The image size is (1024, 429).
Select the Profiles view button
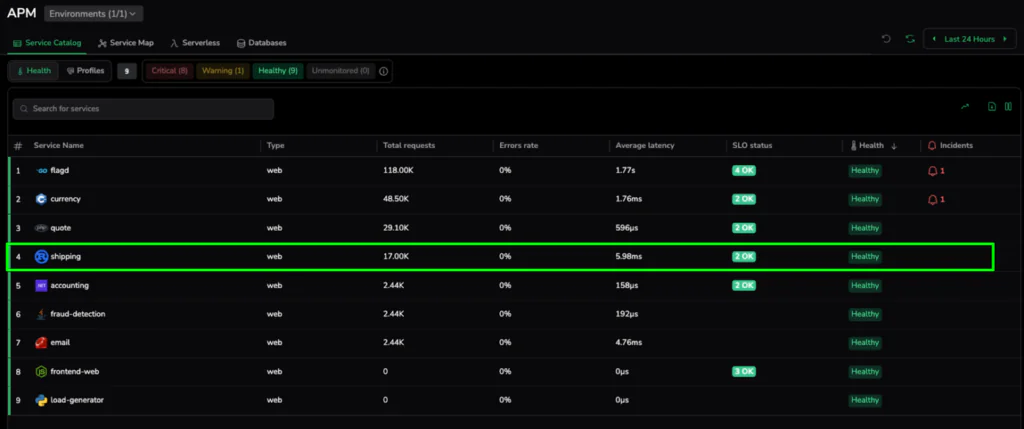pos(85,71)
